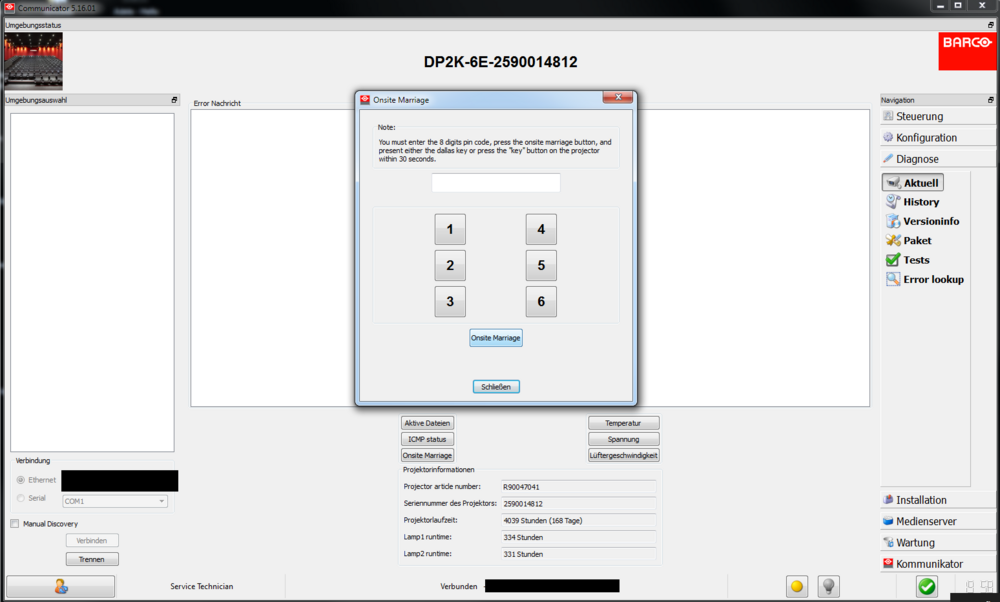Screen dimensions: 1000x602
Task: Expand the Konfiguration navigation section
Action: pyautogui.click(x=926, y=138)
